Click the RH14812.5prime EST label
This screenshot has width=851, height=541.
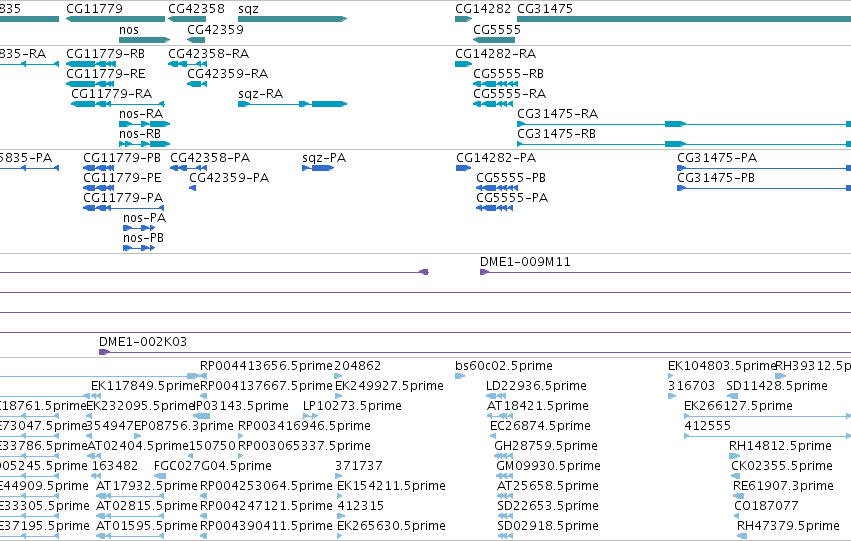click(x=780, y=446)
